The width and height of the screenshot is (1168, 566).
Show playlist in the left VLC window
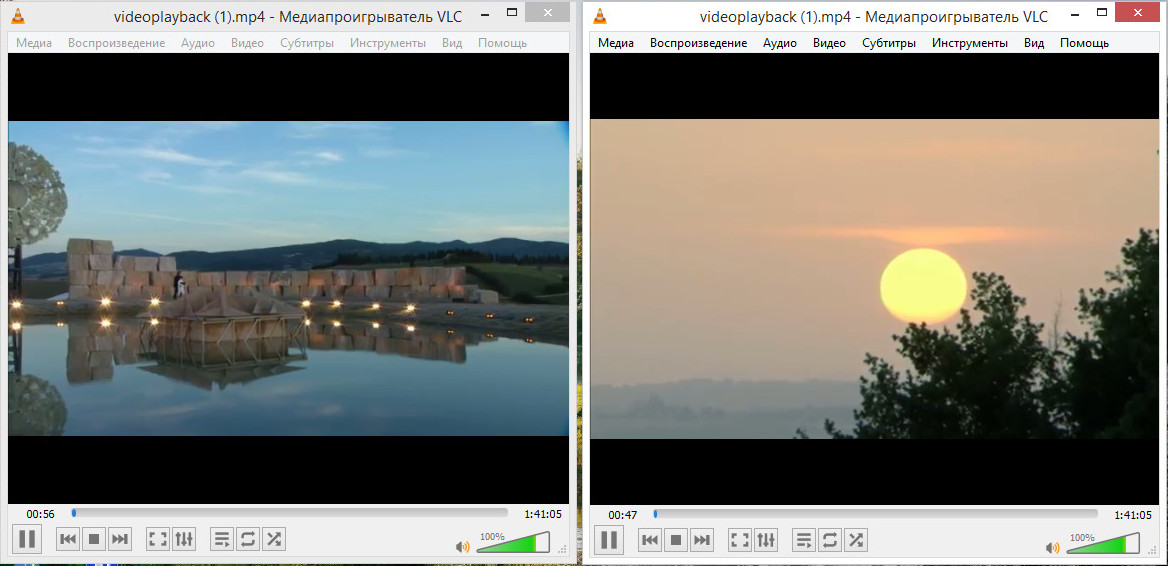pos(222,538)
